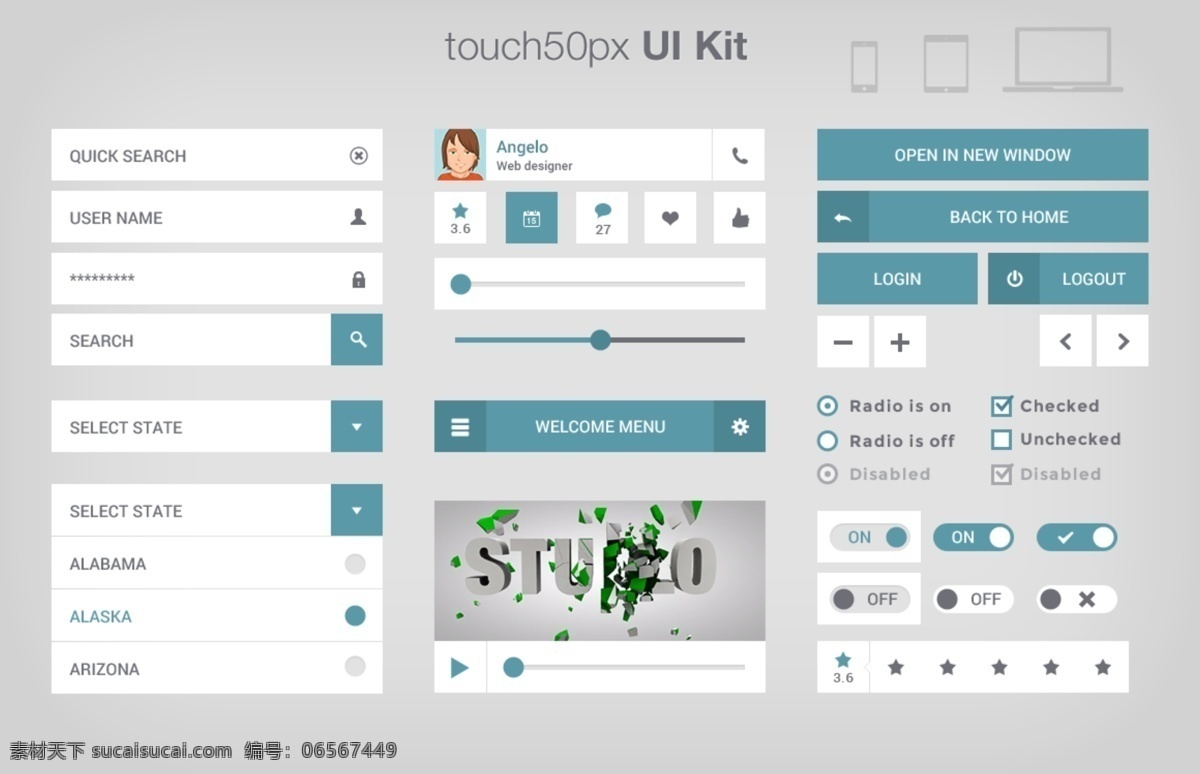
Task: Click the video progress slider handle
Action: pyautogui.click(x=513, y=667)
